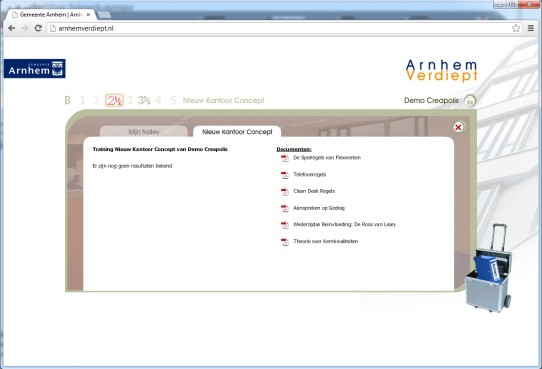Screen dimensions: 542x369
Task: Select floor 5 in the level navigation
Action: pos(173,100)
